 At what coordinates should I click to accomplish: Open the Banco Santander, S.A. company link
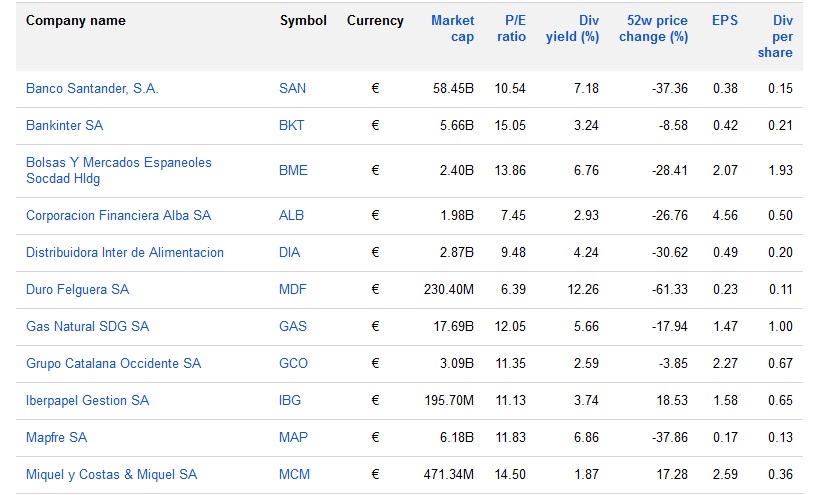[92, 89]
